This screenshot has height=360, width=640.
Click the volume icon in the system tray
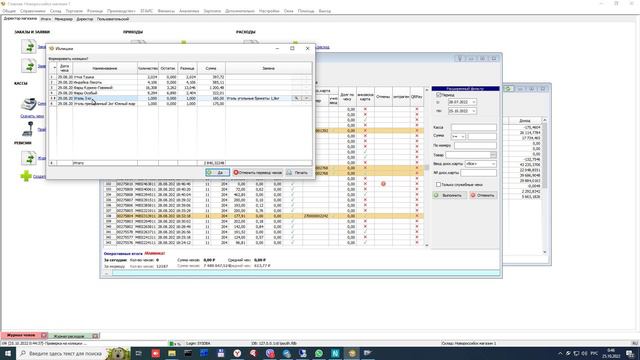tap(584, 353)
